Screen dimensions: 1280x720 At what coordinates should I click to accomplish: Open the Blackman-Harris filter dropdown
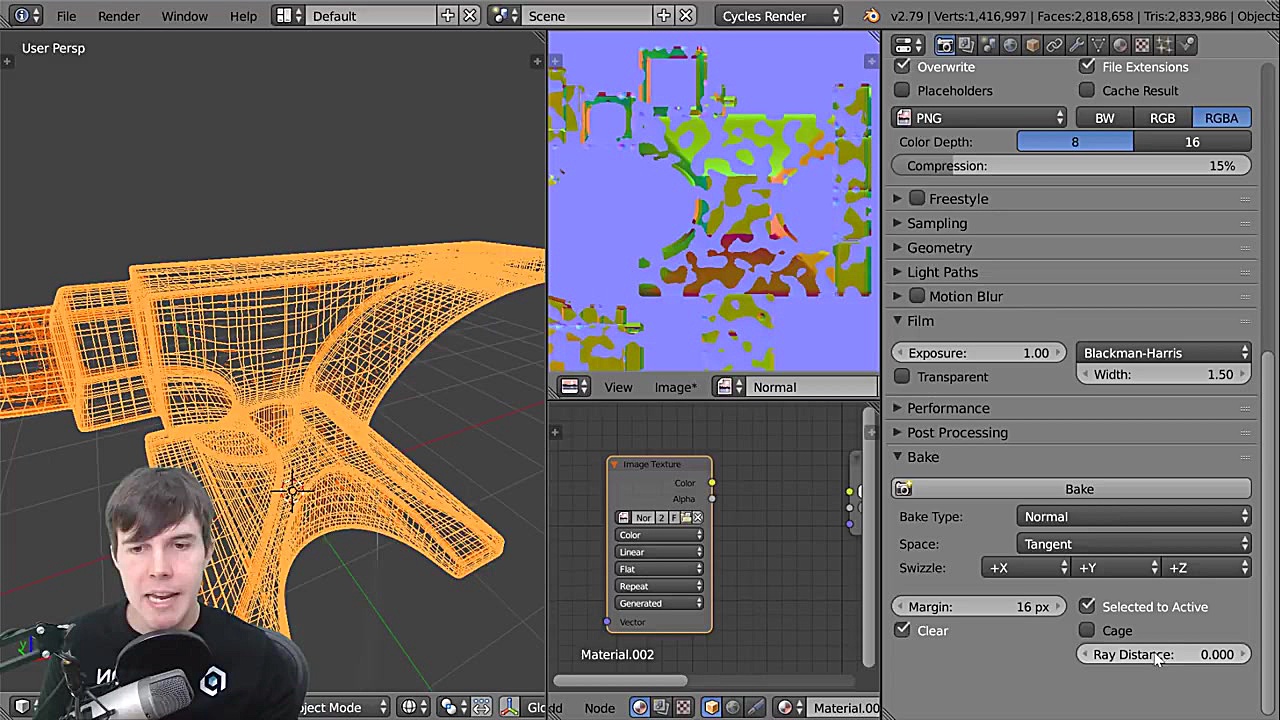pos(1164,353)
